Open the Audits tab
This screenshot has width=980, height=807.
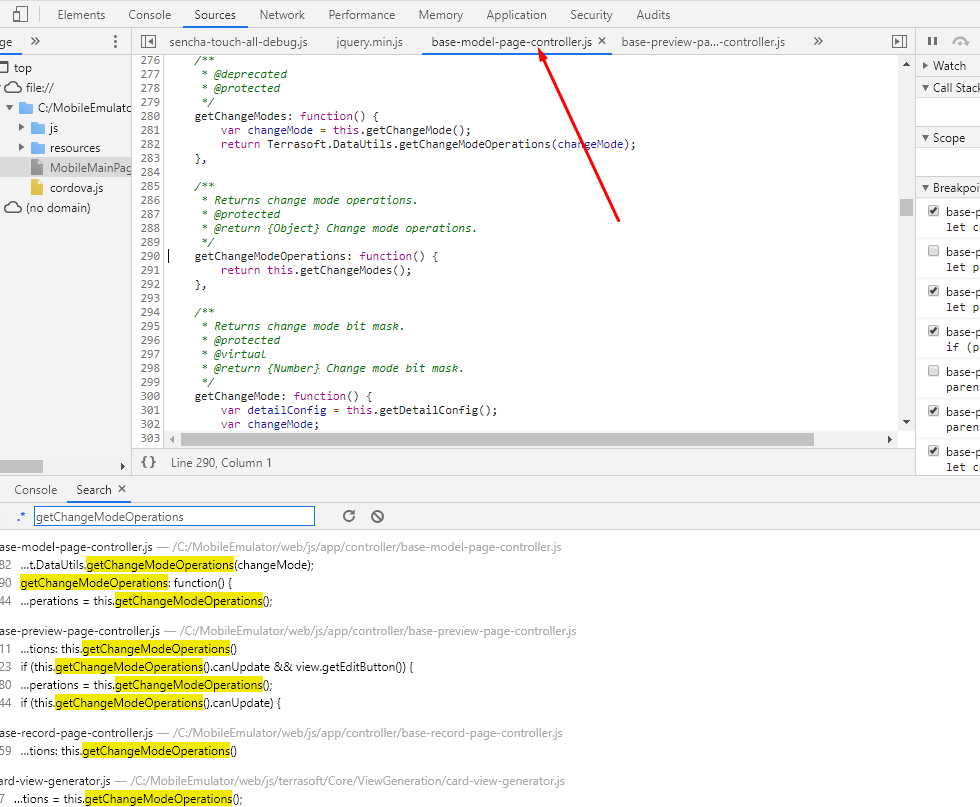653,14
